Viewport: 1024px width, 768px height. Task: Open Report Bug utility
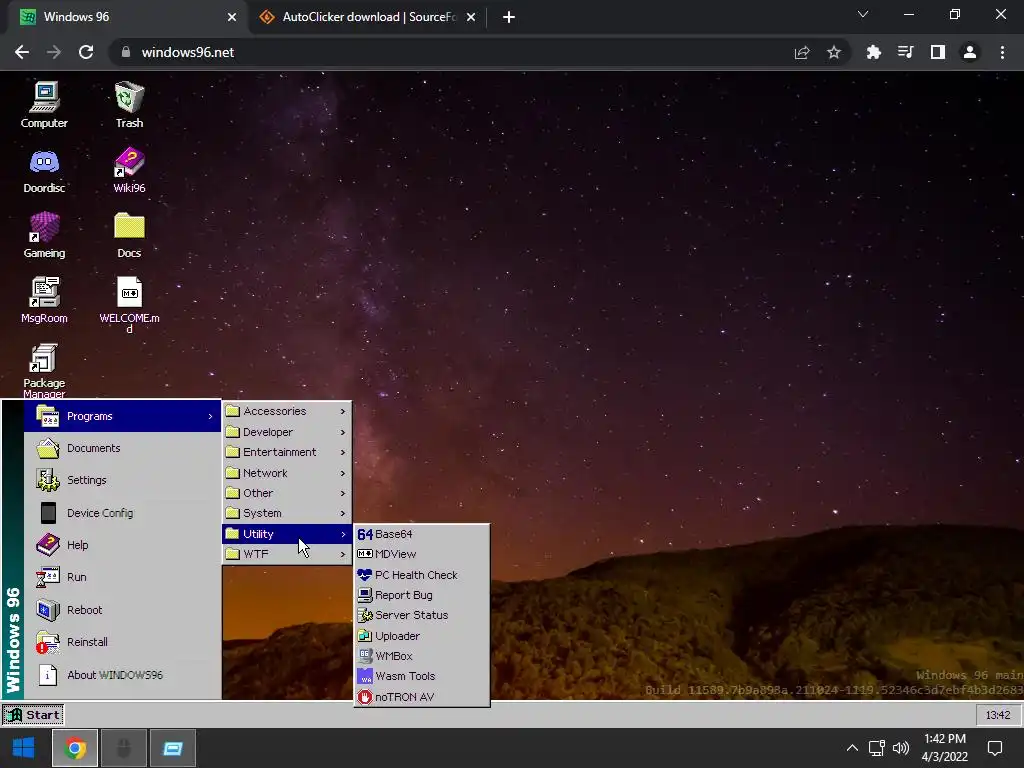click(x=421, y=595)
